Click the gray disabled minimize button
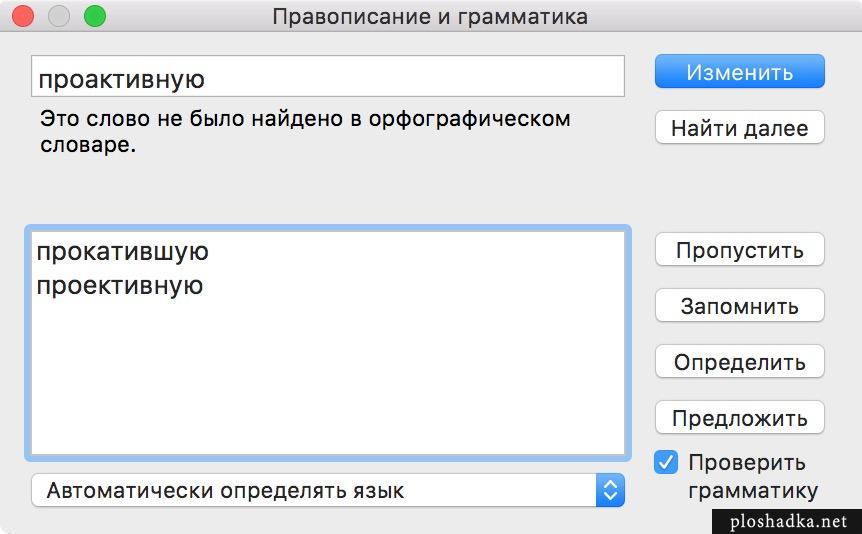 click(59, 16)
